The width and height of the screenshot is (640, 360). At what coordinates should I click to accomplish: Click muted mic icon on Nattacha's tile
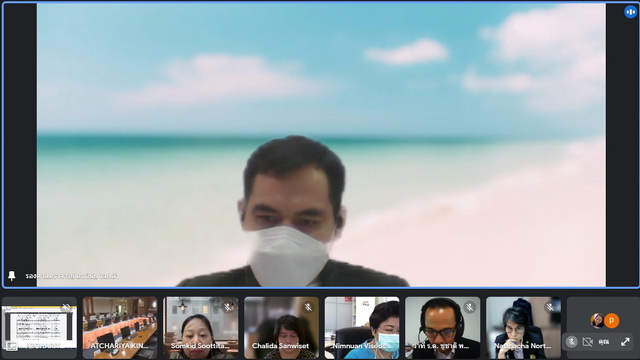point(550,307)
